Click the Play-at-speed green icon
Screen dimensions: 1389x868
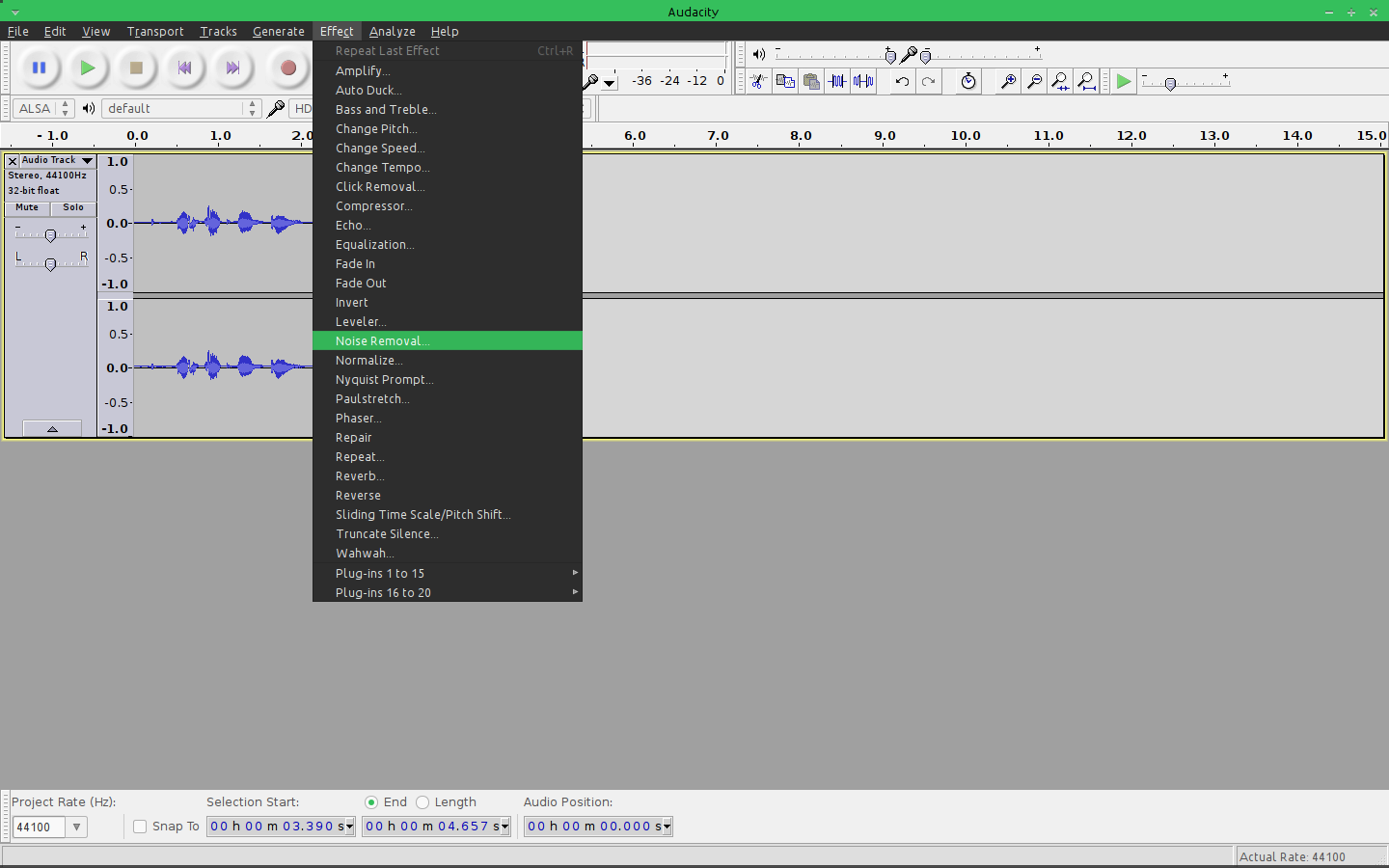[x=1124, y=81]
